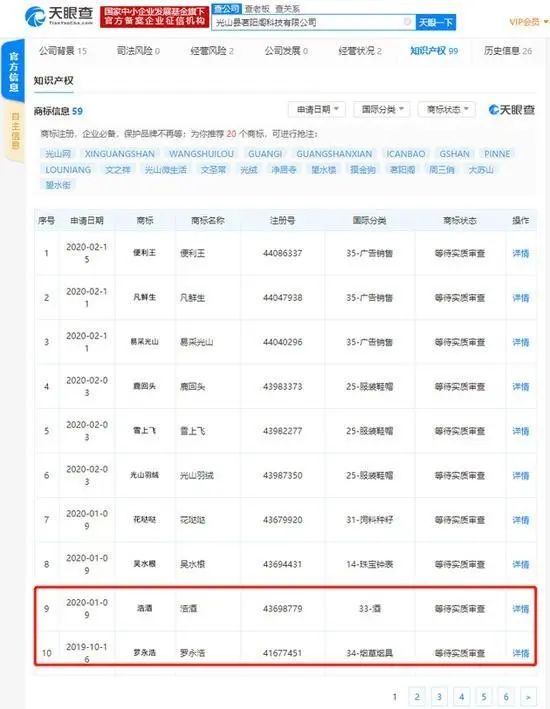Open 详情 for the 光山羽绒 trademark
The height and width of the screenshot is (709, 550).
(521, 476)
